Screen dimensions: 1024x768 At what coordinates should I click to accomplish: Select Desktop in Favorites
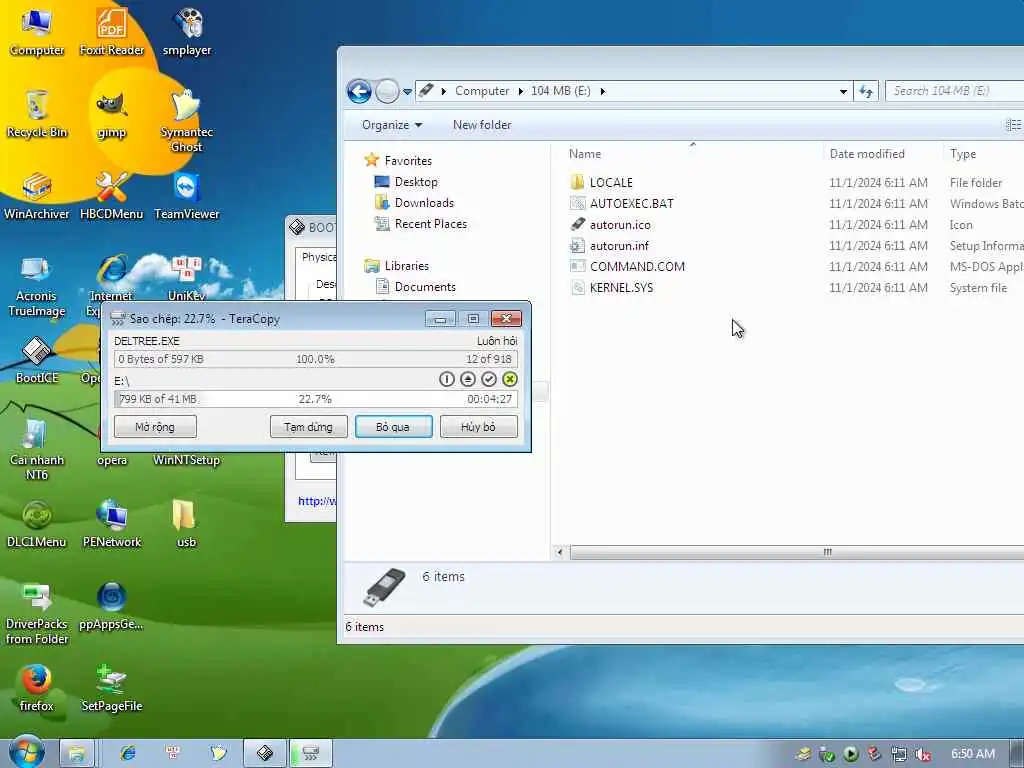coord(415,182)
